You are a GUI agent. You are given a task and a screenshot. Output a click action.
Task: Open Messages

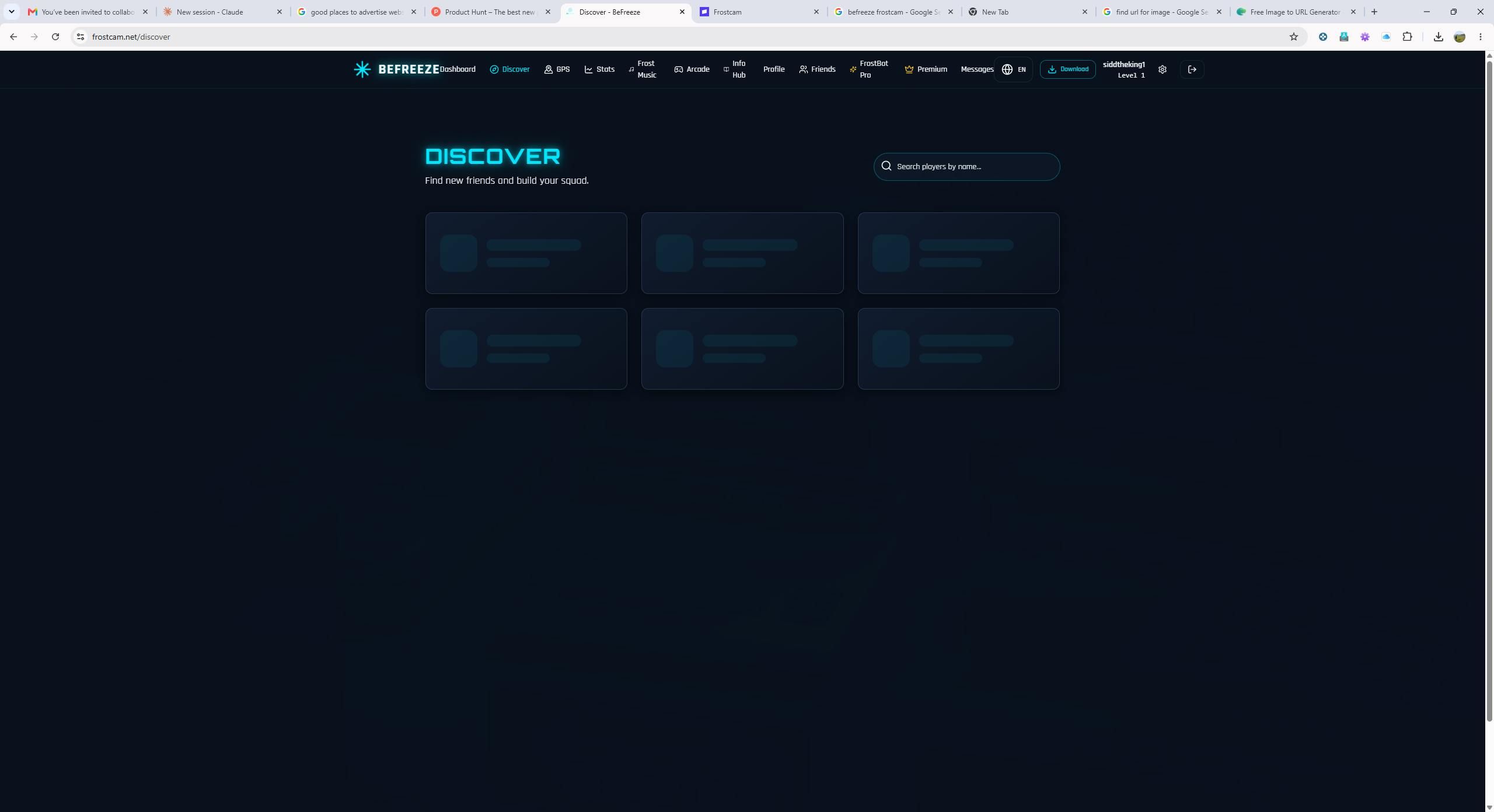[977, 69]
